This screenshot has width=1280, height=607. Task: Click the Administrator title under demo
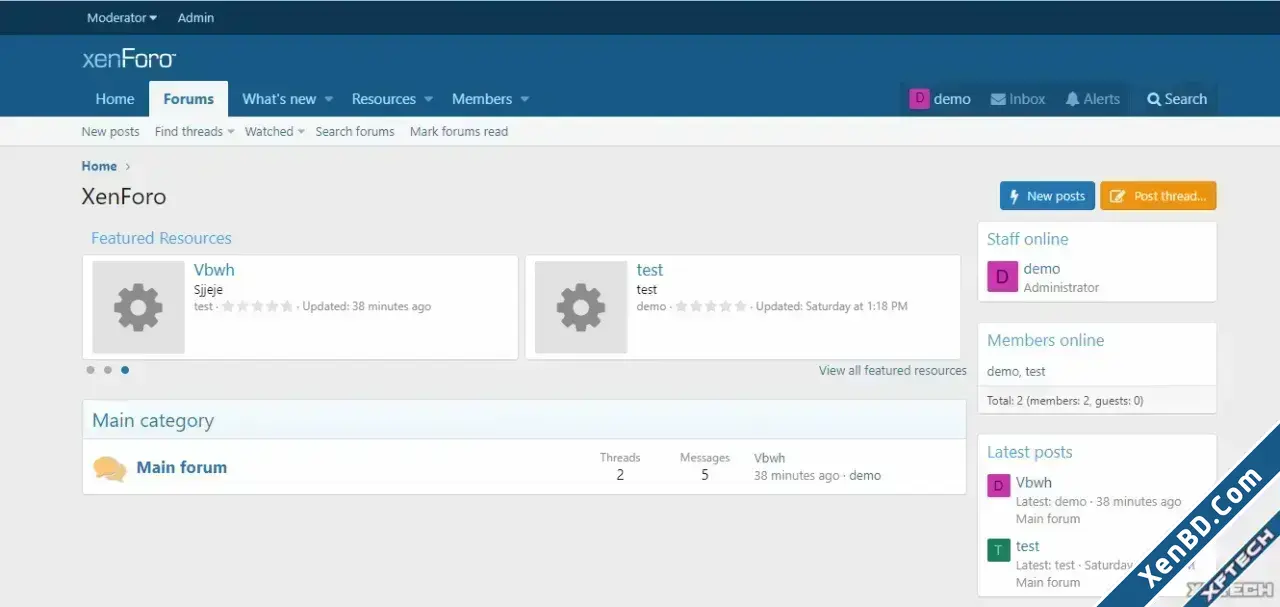(x=1061, y=288)
